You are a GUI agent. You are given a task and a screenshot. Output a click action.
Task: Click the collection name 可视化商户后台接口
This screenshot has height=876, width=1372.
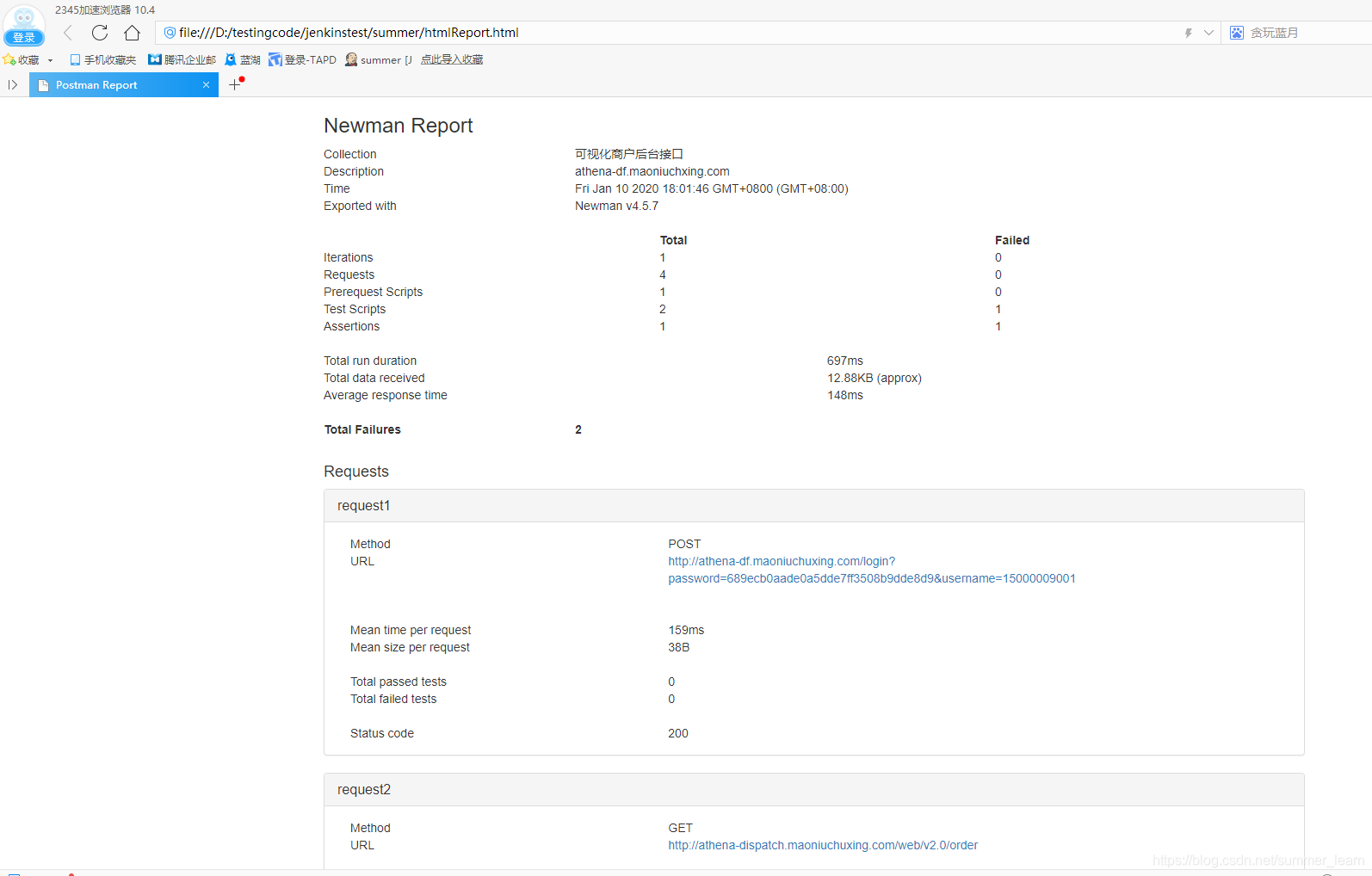[x=629, y=154]
